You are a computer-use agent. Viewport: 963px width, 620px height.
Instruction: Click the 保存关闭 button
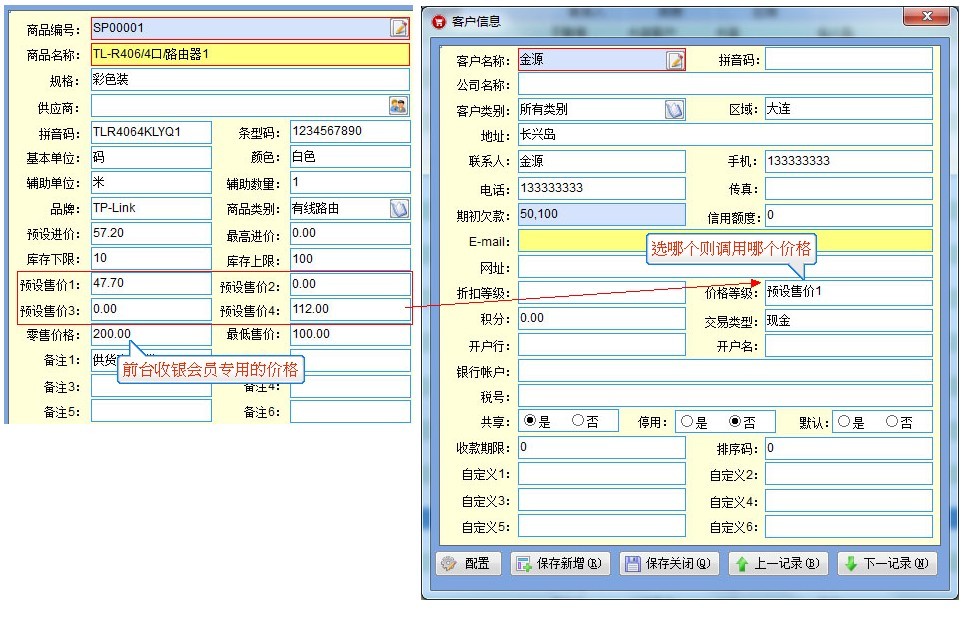point(668,564)
